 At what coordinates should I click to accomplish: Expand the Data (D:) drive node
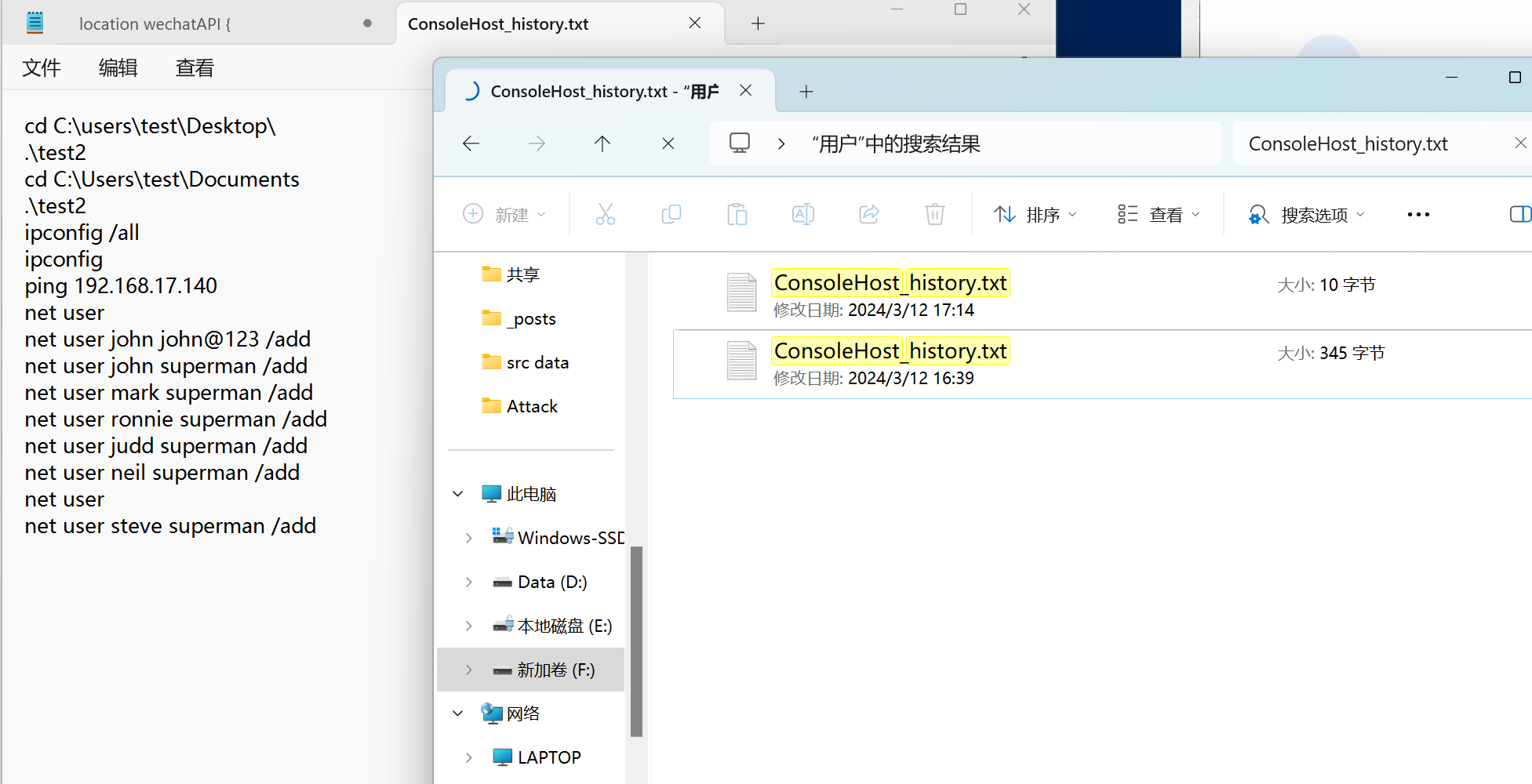[x=468, y=582]
